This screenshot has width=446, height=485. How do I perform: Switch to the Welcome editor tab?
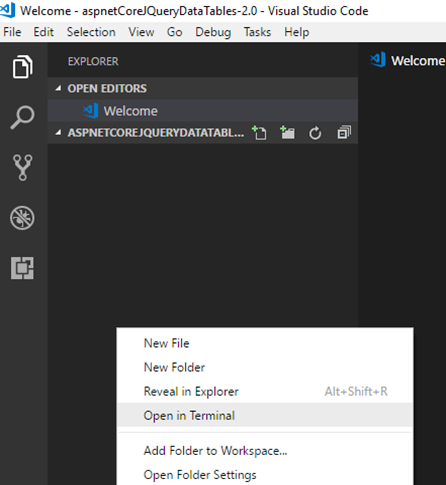pos(407,61)
